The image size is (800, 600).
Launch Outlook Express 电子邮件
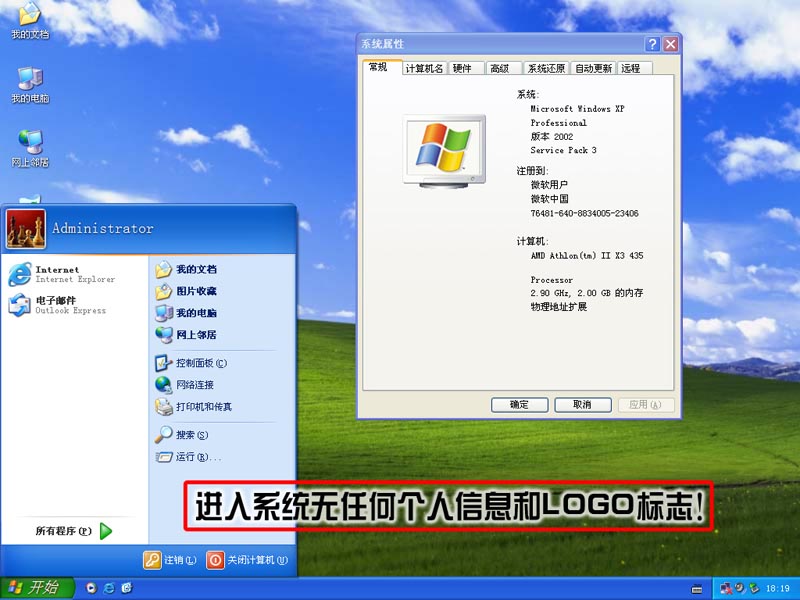[60, 305]
